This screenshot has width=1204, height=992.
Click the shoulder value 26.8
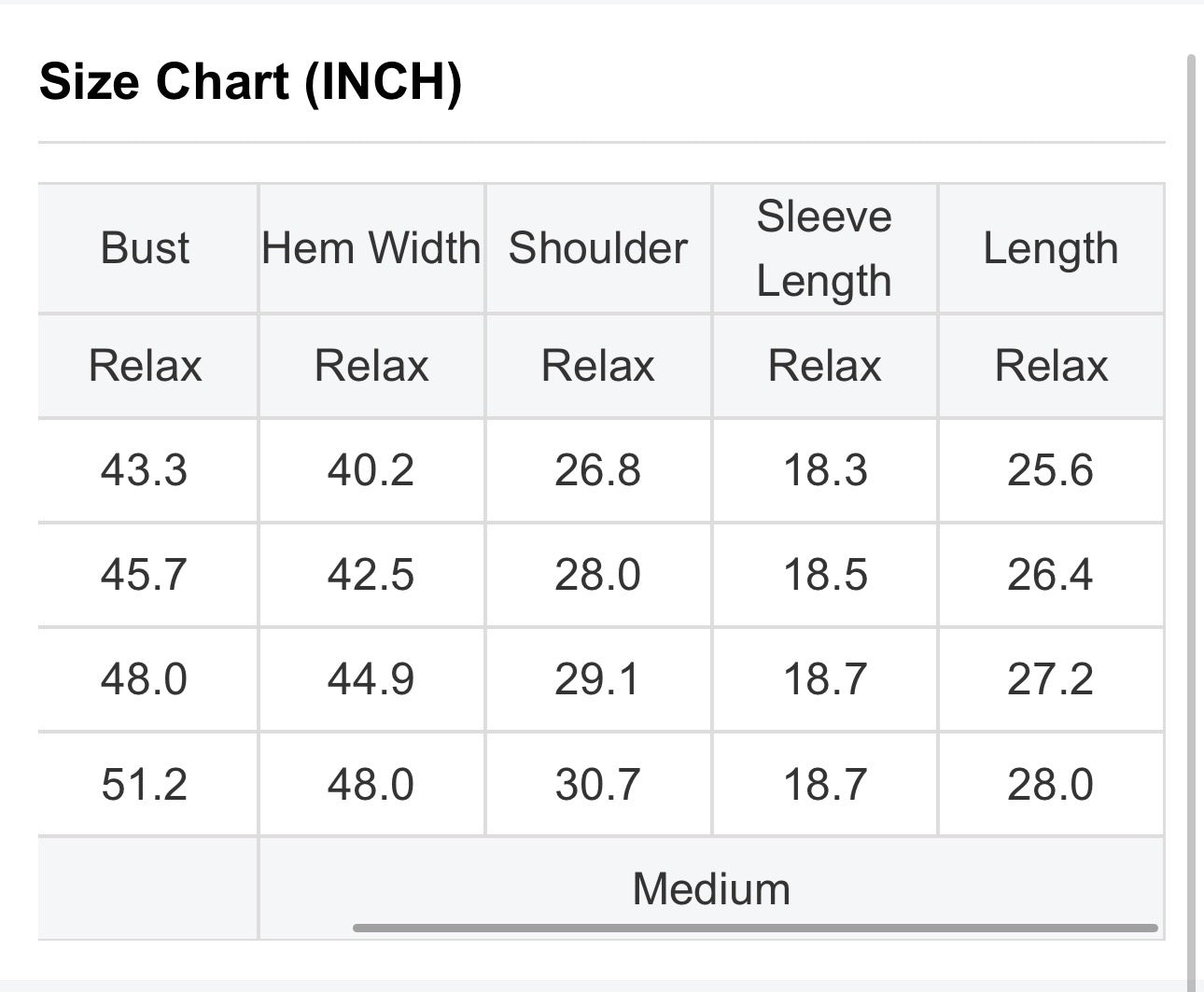[x=598, y=469]
